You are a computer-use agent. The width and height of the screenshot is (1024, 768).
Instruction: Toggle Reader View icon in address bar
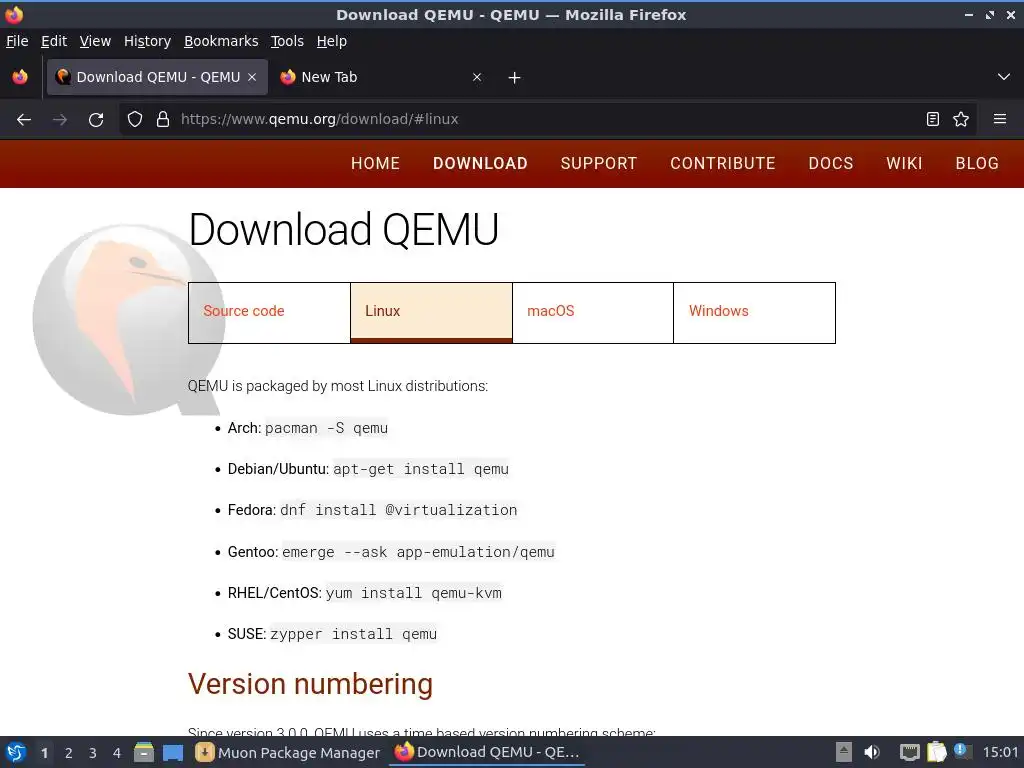click(x=933, y=119)
